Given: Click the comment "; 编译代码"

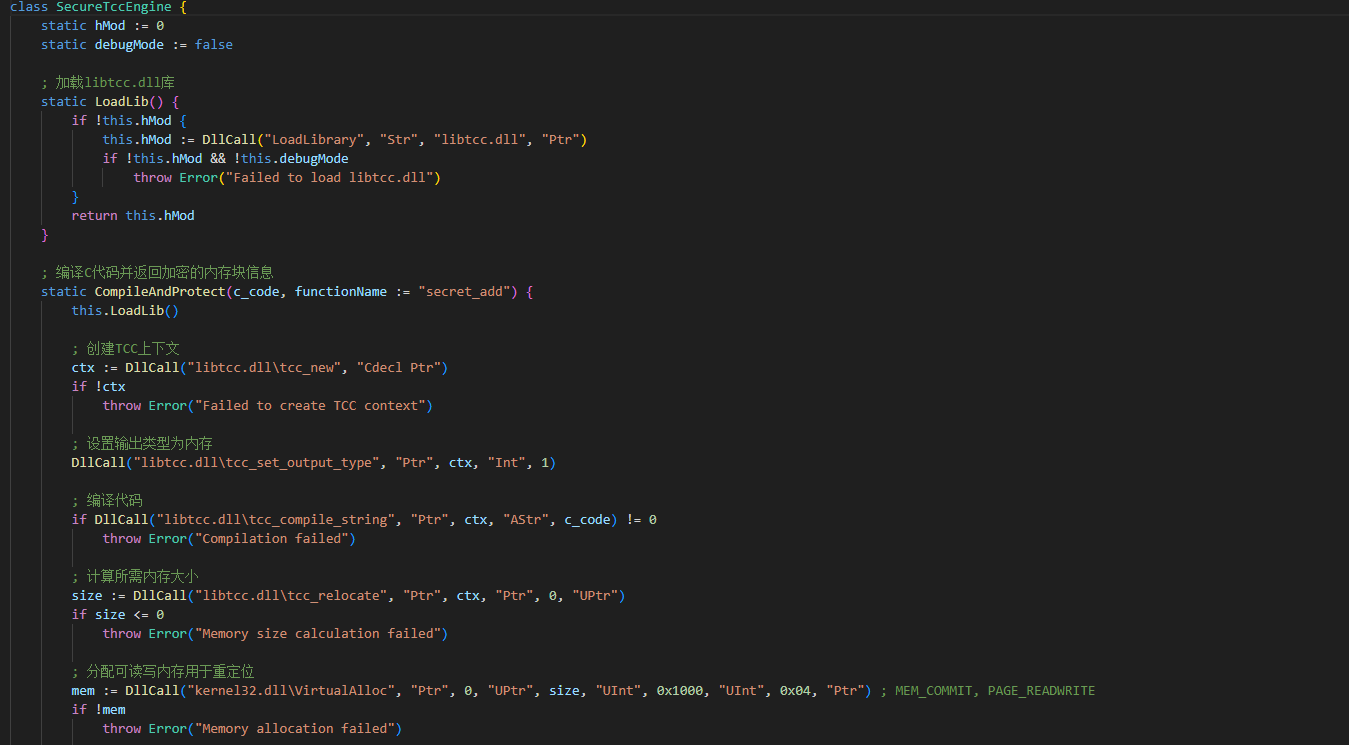Looking at the screenshot, I should pyautogui.click(x=107, y=501).
